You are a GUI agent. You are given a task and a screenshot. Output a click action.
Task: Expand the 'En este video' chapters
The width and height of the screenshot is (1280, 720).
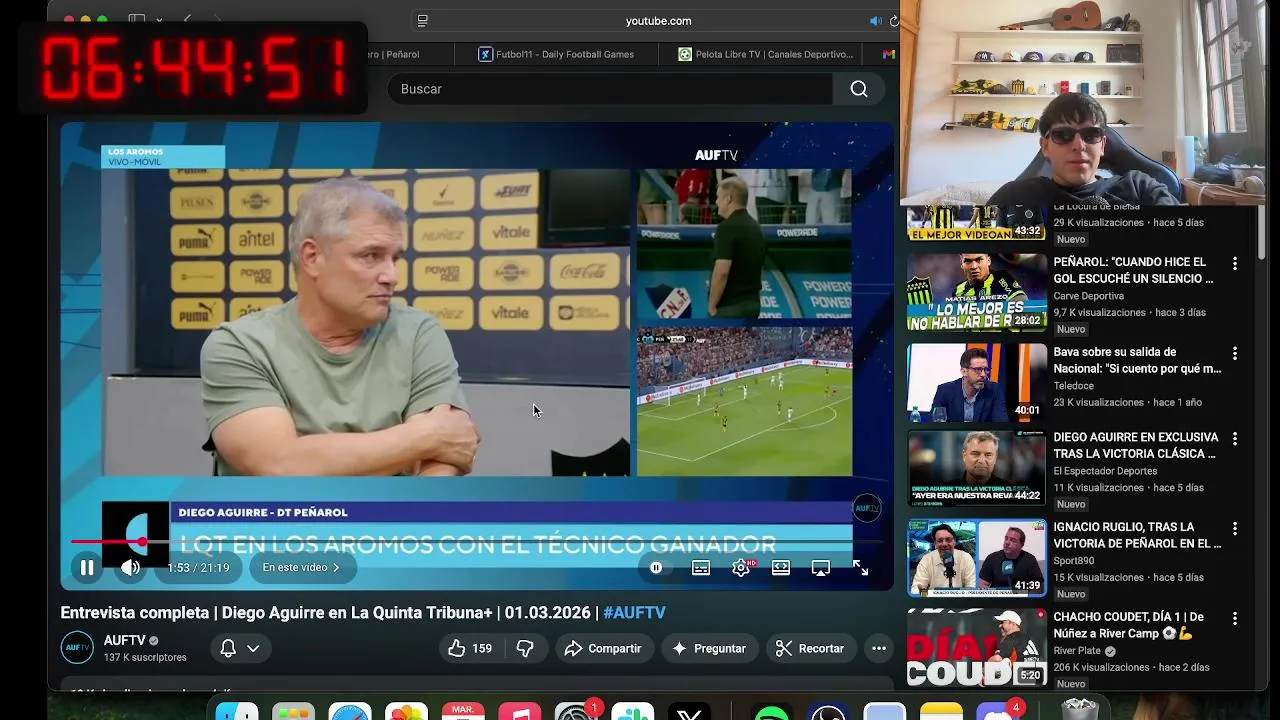point(301,568)
